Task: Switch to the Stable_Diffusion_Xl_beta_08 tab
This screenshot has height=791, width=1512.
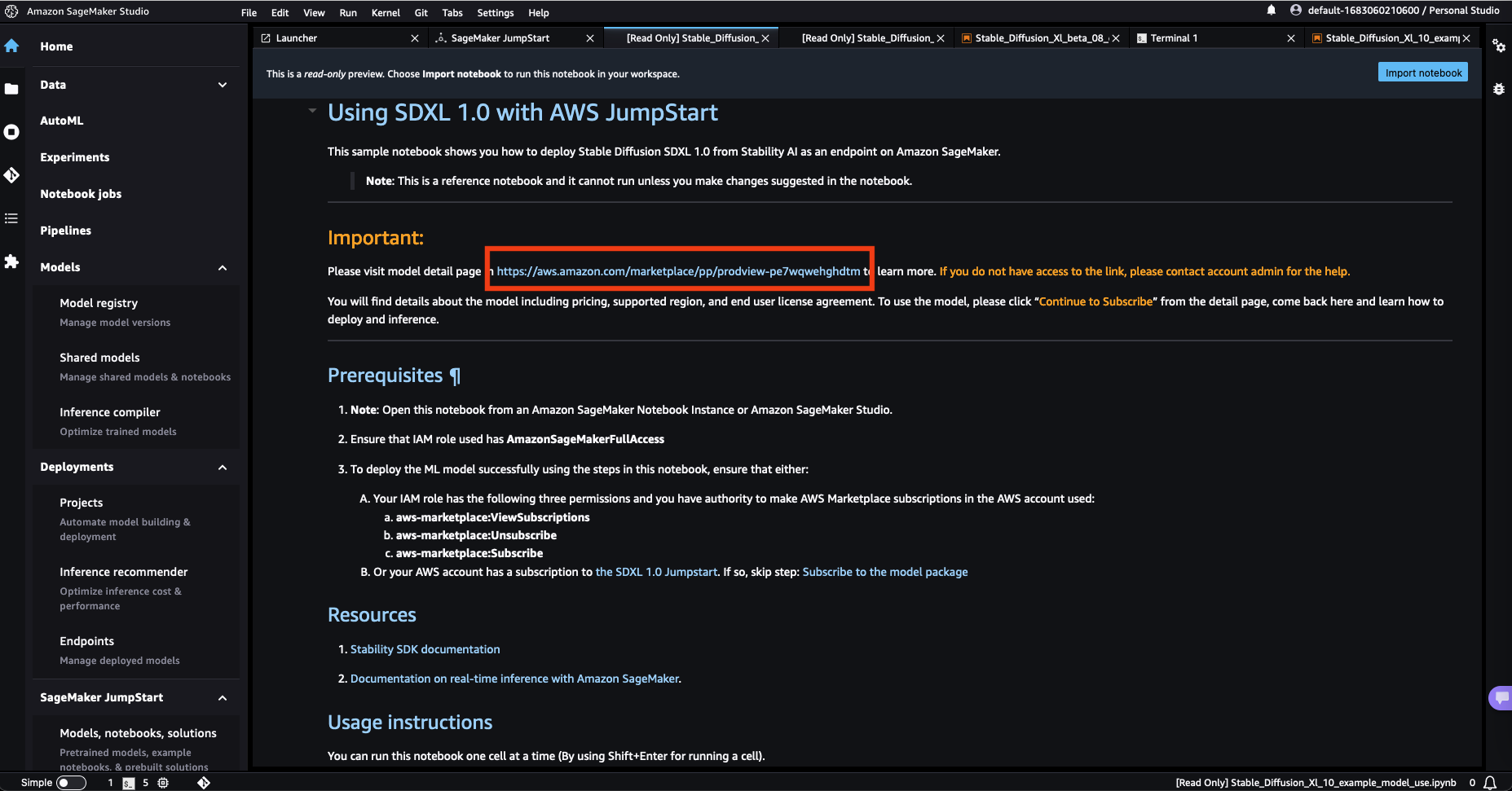Action: pyautogui.click(x=1042, y=38)
